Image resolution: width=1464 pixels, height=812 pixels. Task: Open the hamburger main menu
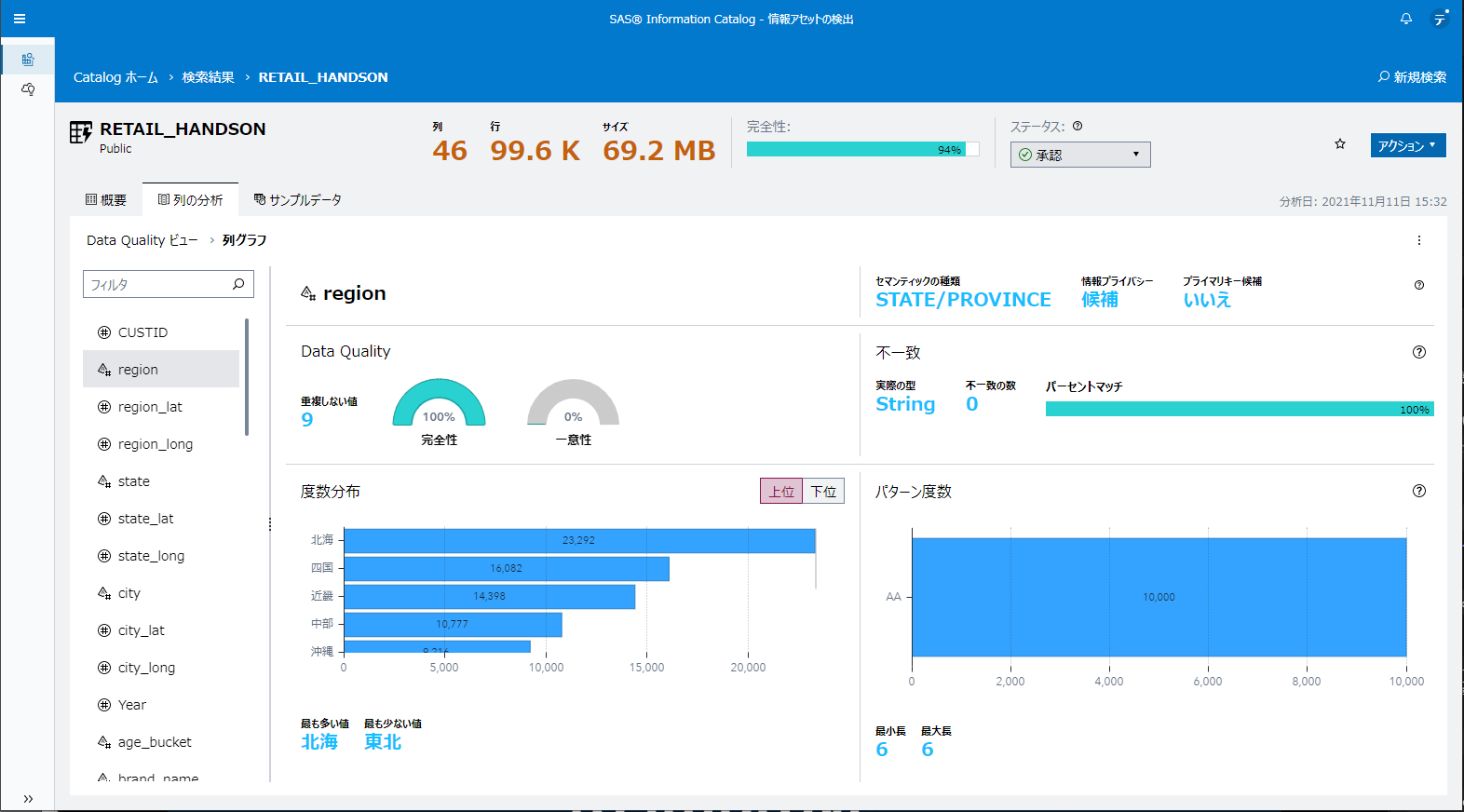[20, 19]
